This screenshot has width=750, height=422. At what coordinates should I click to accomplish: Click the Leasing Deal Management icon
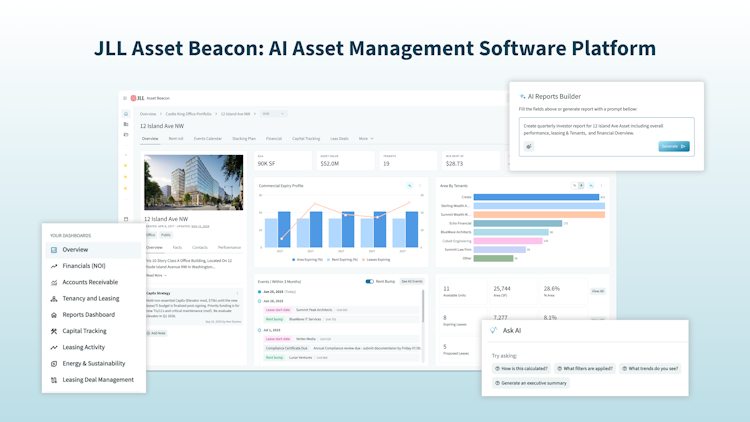[x=54, y=380]
